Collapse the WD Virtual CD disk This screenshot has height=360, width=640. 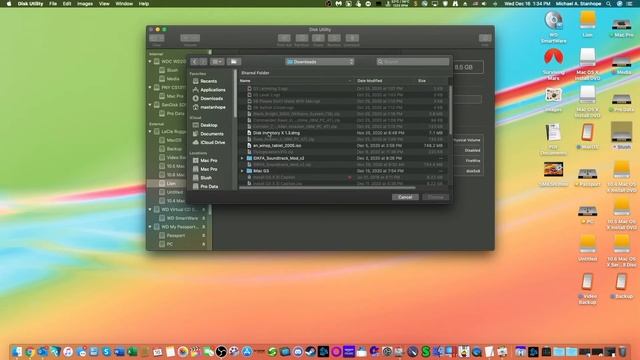click(x=150, y=209)
